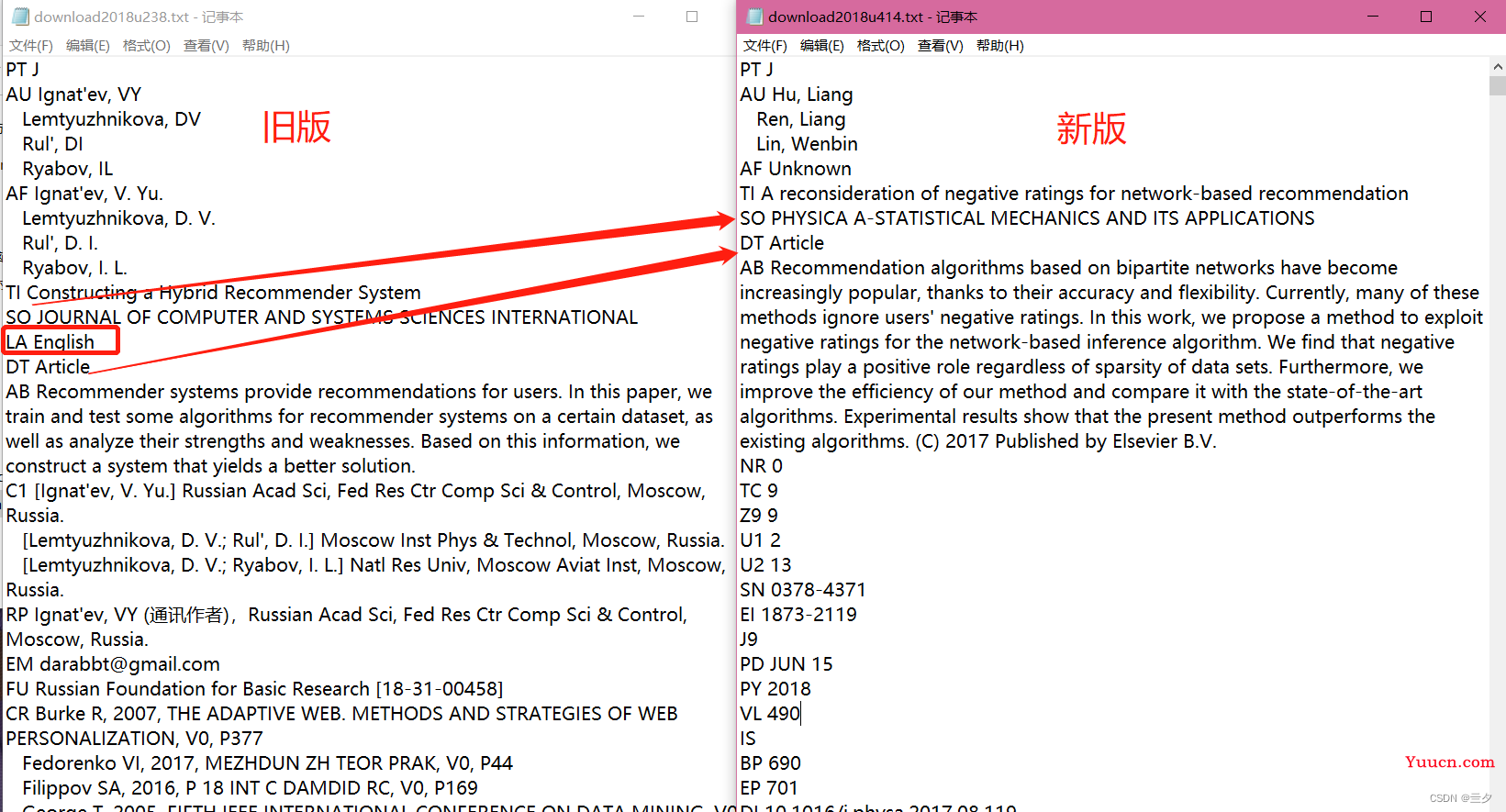Click 'TC 9' line in right window

coord(759,491)
